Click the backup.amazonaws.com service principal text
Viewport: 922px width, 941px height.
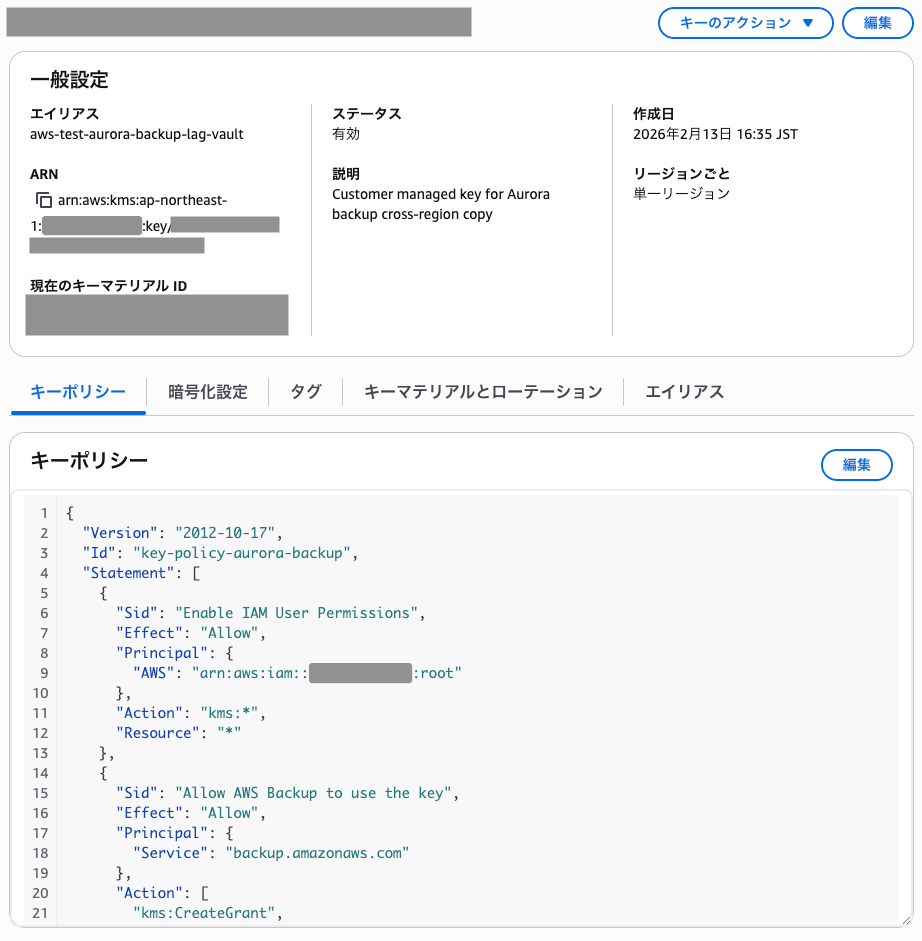(x=321, y=852)
